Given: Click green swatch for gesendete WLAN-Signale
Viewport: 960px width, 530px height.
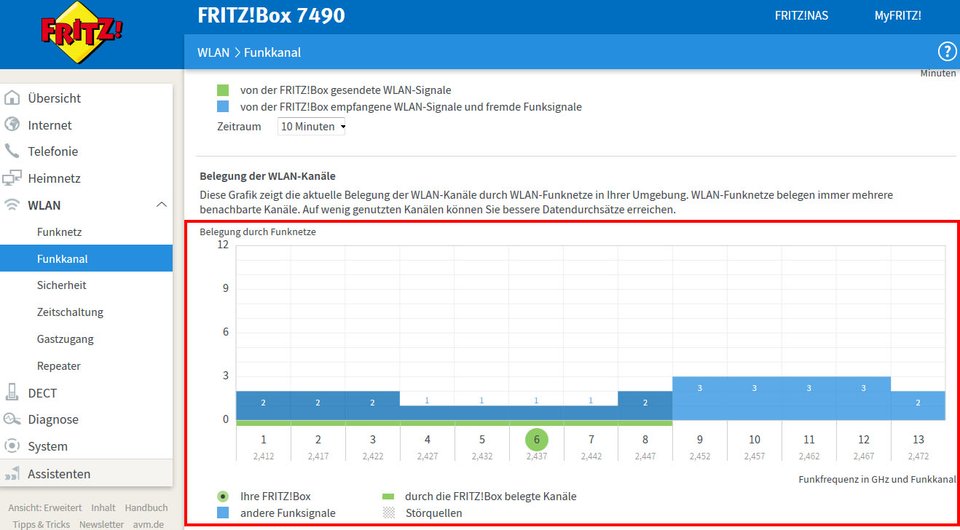Looking at the screenshot, I should coord(223,90).
